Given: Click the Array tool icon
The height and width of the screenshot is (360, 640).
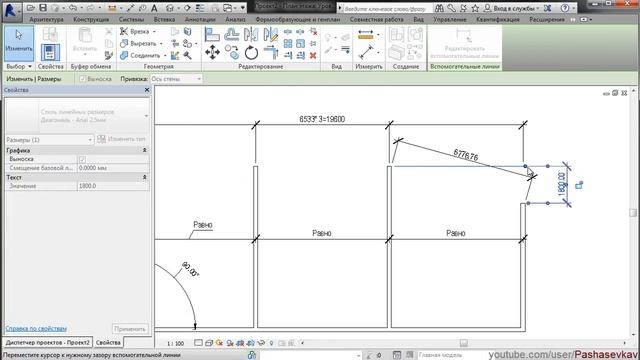Looking at the screenshot, I should point(288,43).
